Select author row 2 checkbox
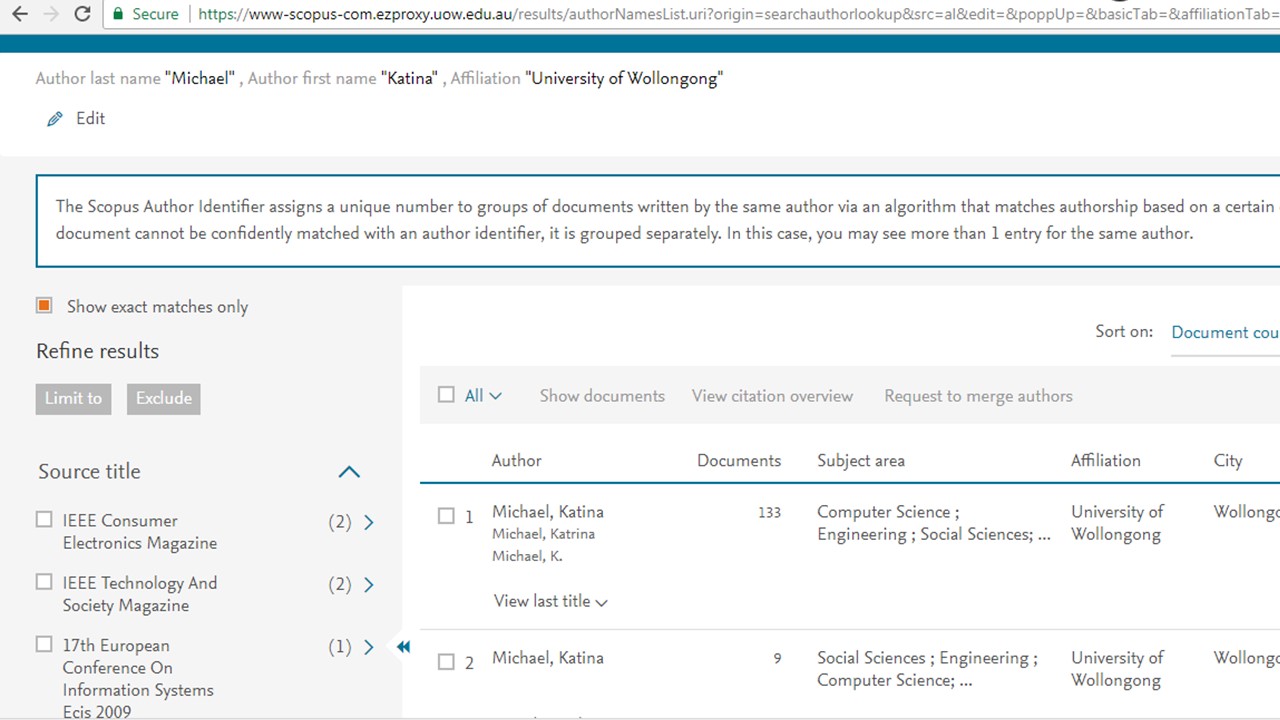This screenshot has height=720, width=1280. (x=446, y=662)
